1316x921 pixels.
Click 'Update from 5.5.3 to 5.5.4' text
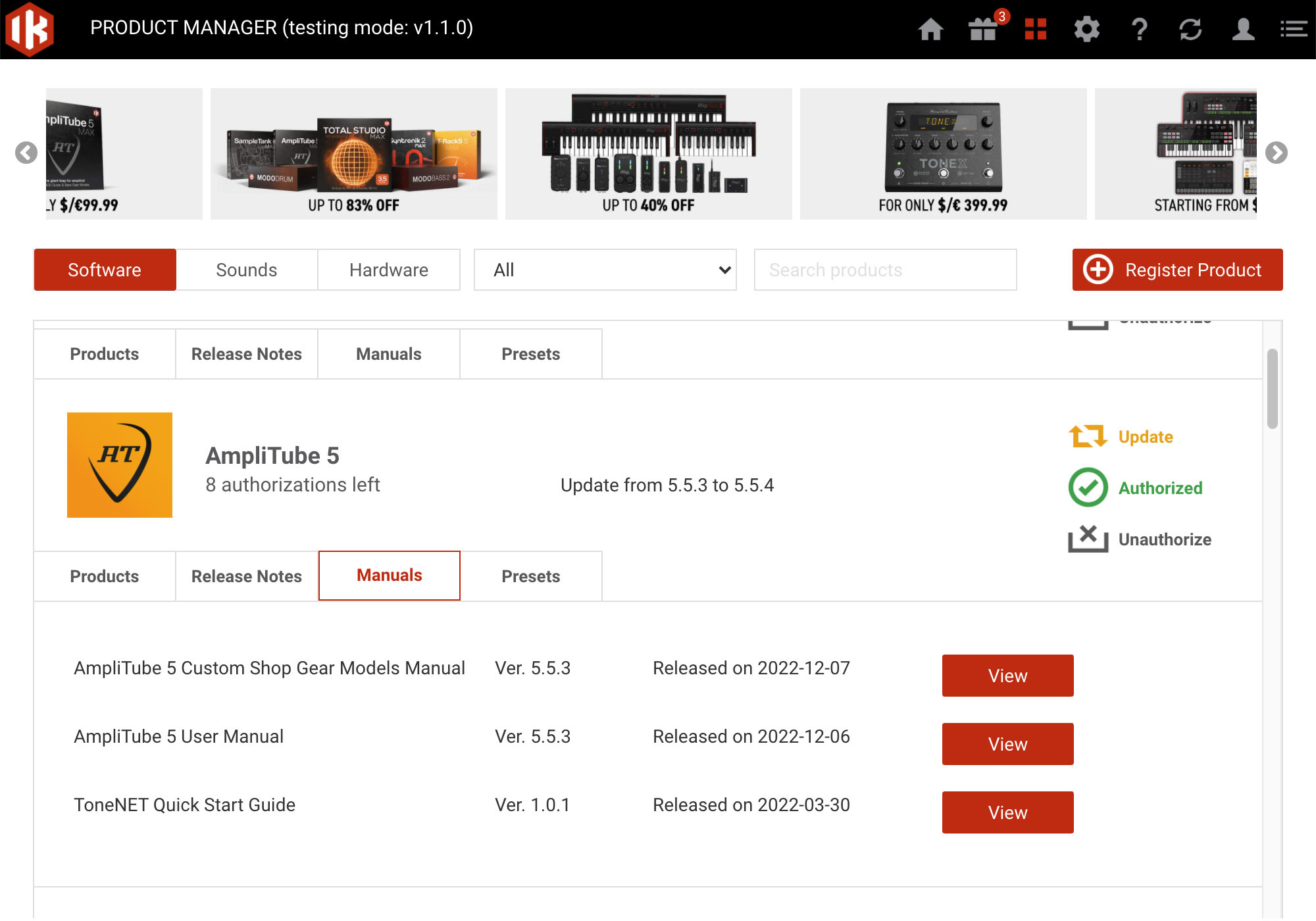pyautogui.click(x=667, y=485)
